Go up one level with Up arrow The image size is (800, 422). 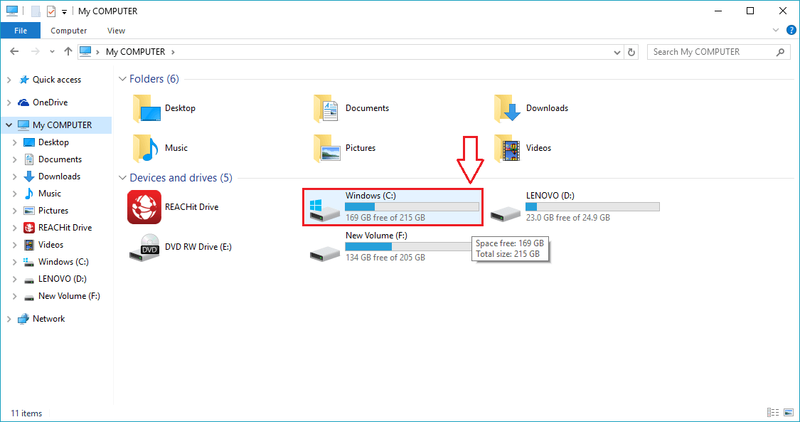click(68, 52)
